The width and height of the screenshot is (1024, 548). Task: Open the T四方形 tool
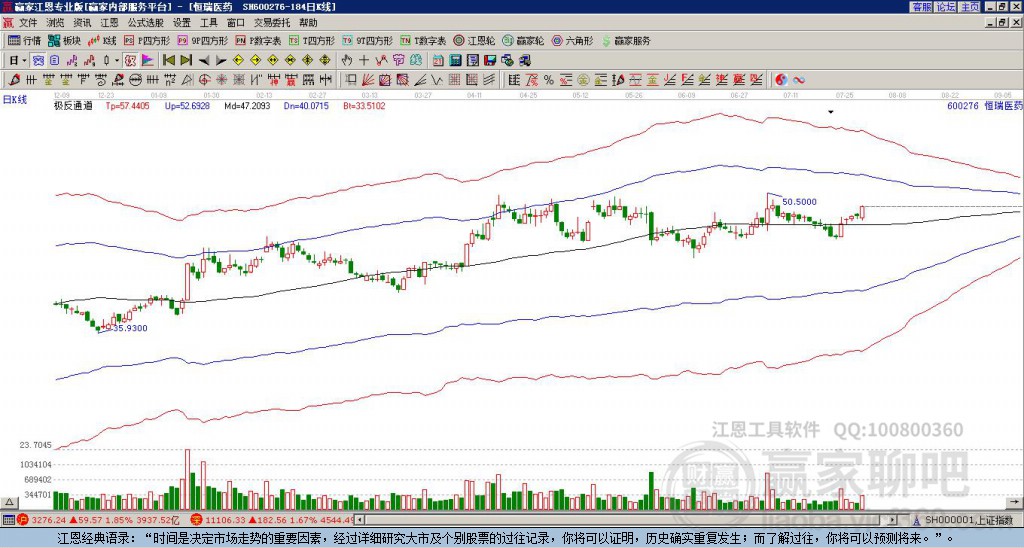[312, 40]
